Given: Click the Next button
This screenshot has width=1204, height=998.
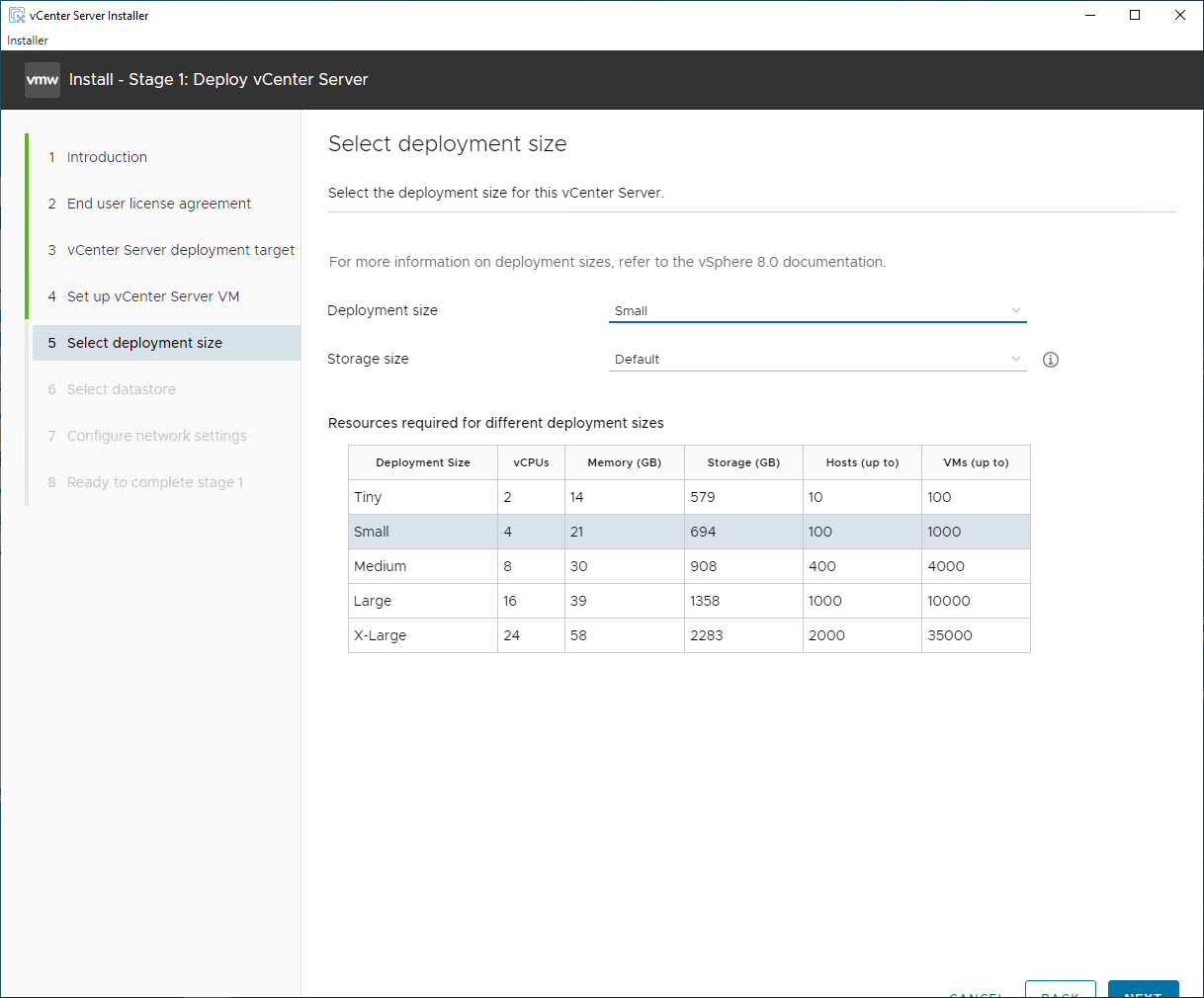Looking at the screenshot, I should click(1143, 990).
